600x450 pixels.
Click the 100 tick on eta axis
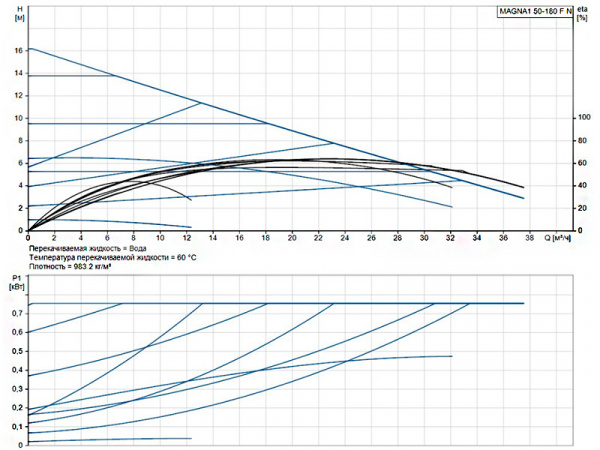tap(583, 118)
